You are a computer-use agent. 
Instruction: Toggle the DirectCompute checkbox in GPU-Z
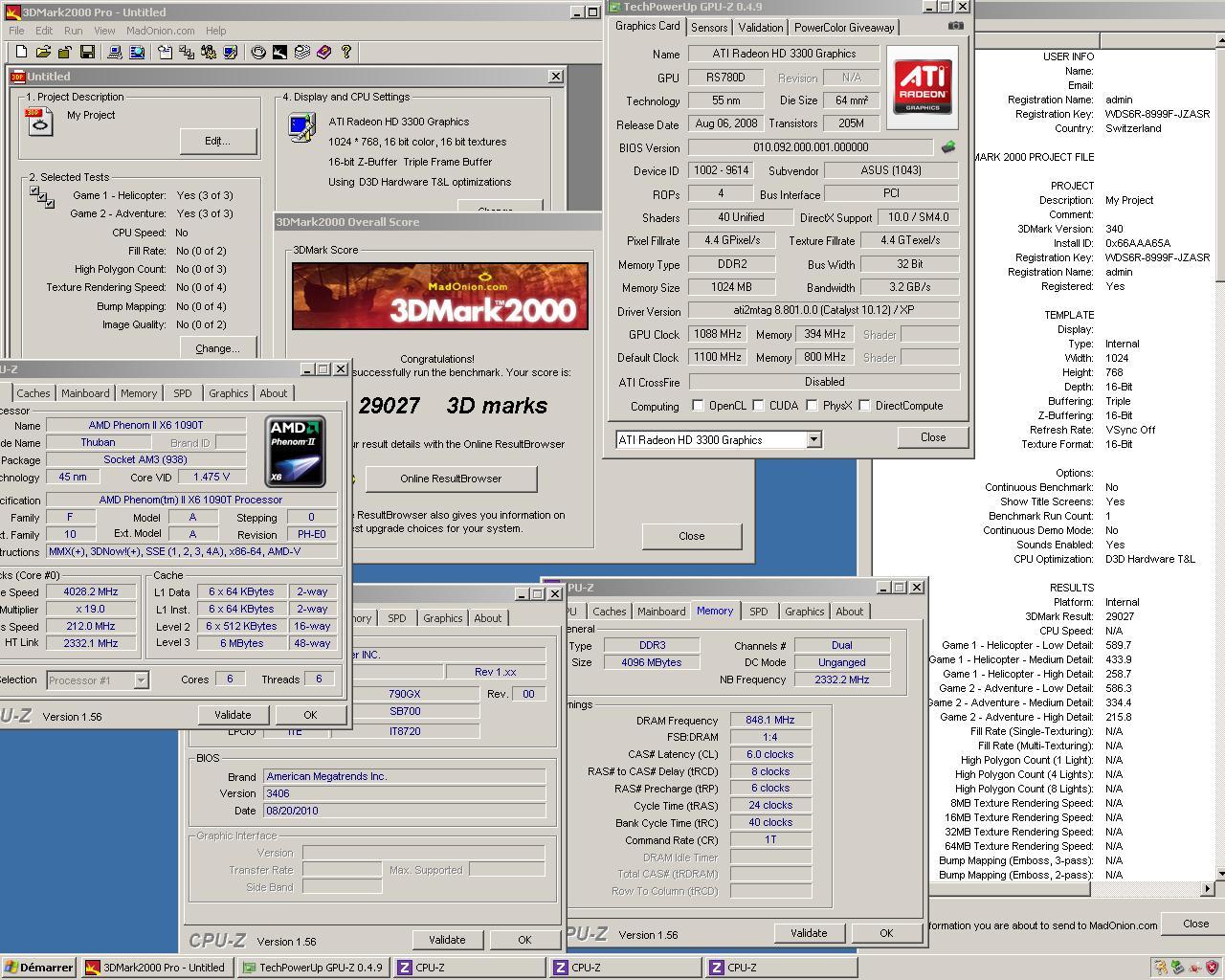tap(864, 406)
